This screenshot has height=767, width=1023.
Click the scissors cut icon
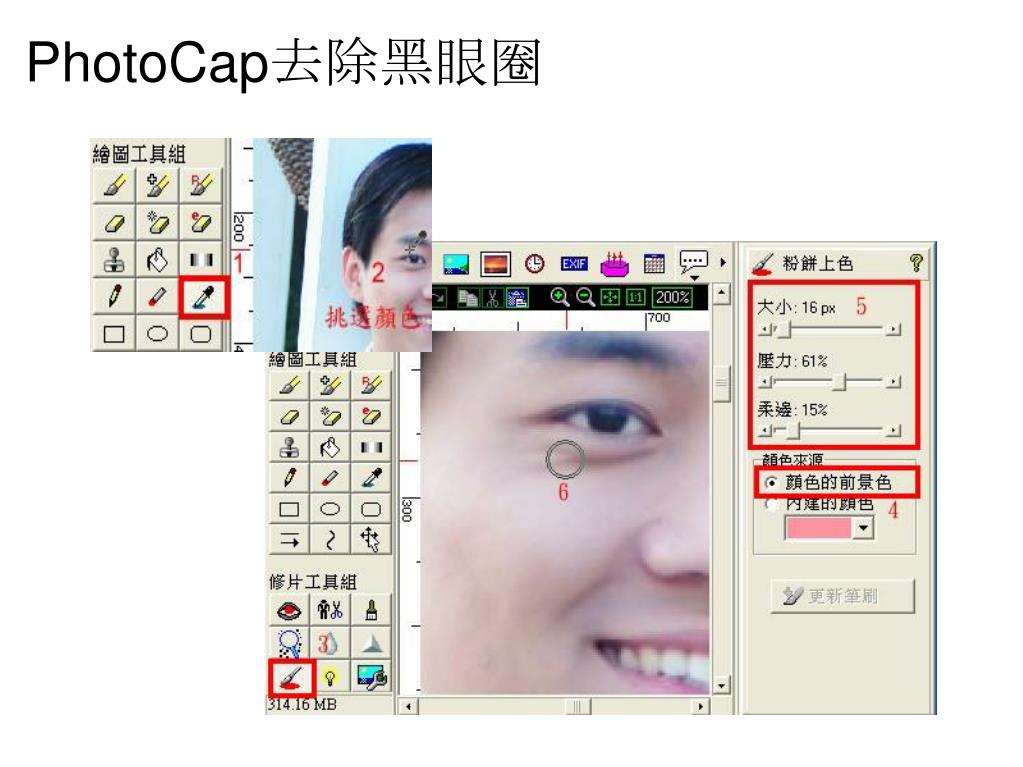(x=493, y=298)
